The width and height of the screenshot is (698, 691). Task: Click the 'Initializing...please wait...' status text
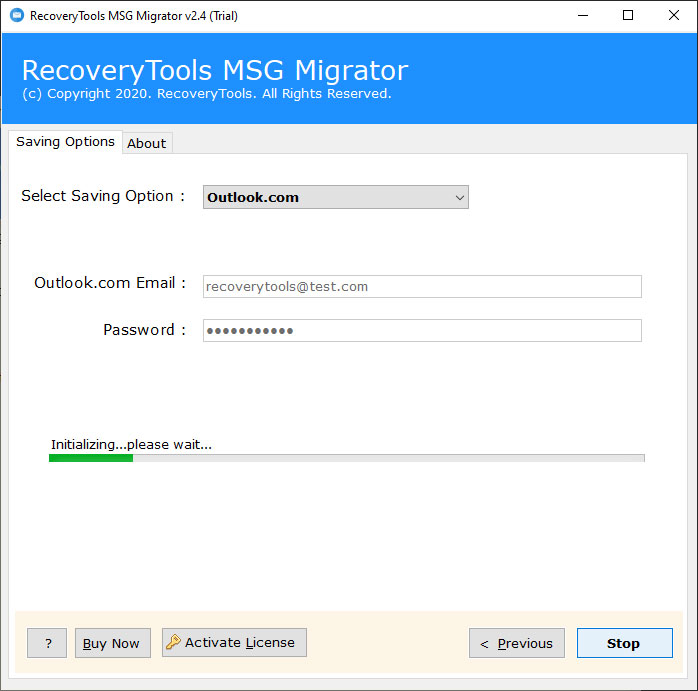coord(131,444)
